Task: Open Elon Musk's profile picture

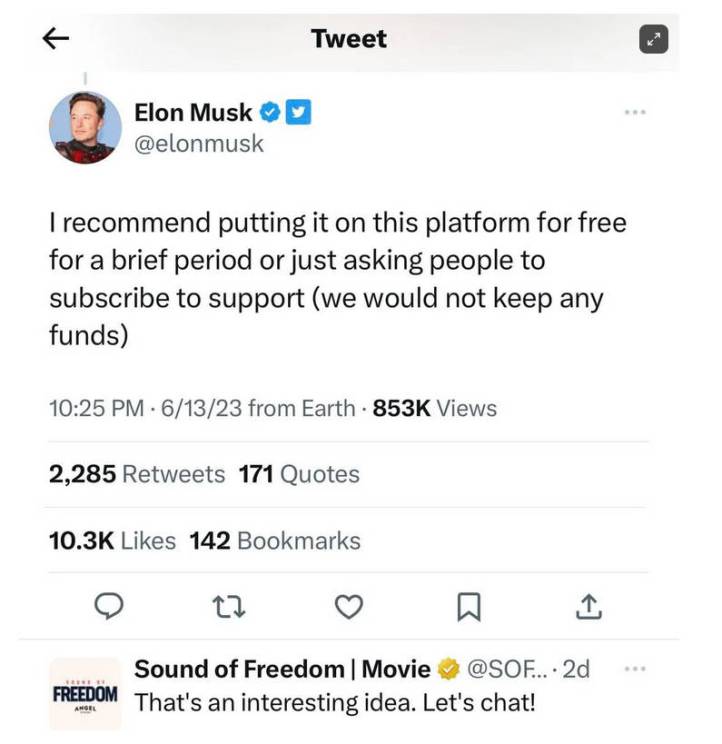Action: click(85, 128)
